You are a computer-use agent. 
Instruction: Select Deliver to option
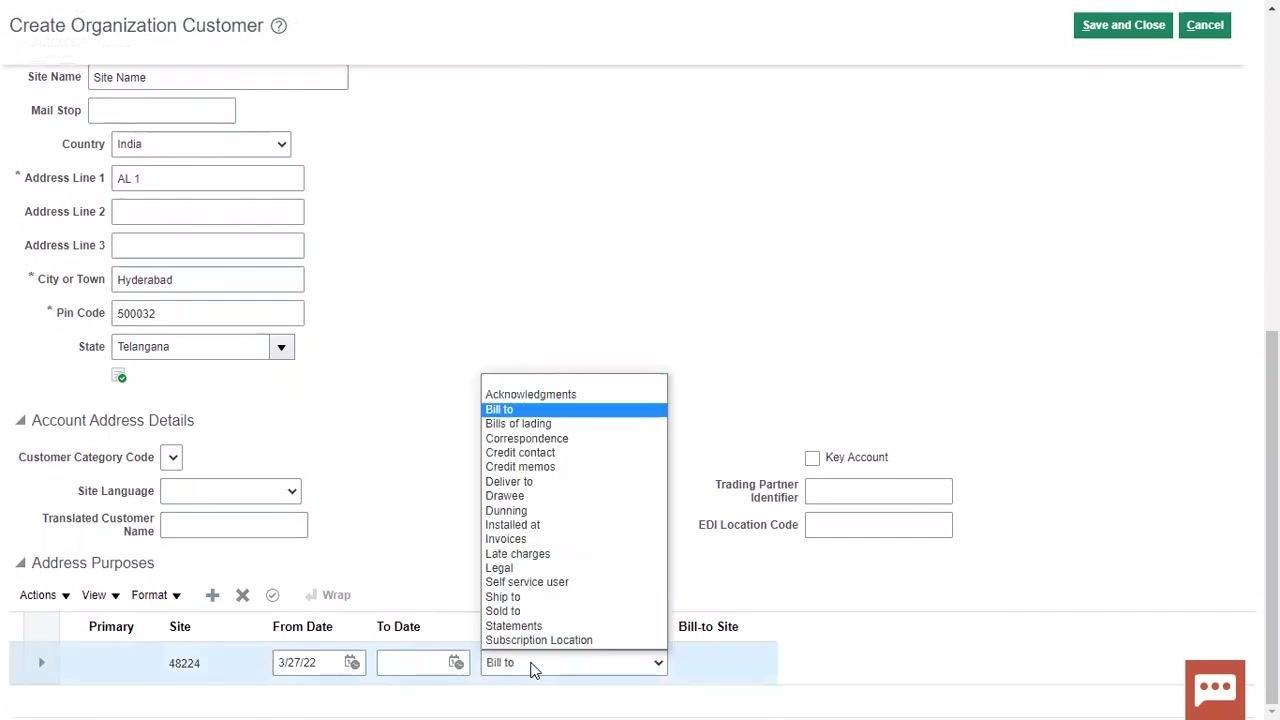pyautogui.click(x=574, y=482)
